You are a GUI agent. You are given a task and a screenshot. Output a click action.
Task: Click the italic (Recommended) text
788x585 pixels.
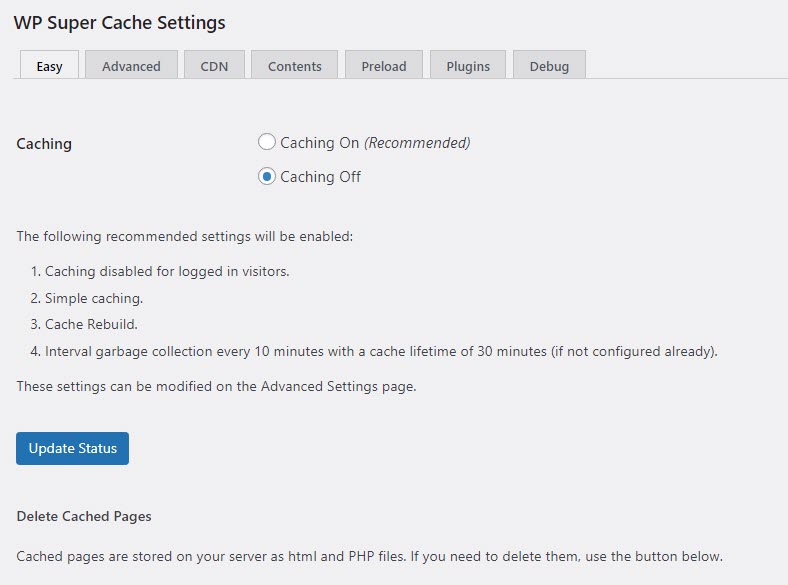point(417,142)
